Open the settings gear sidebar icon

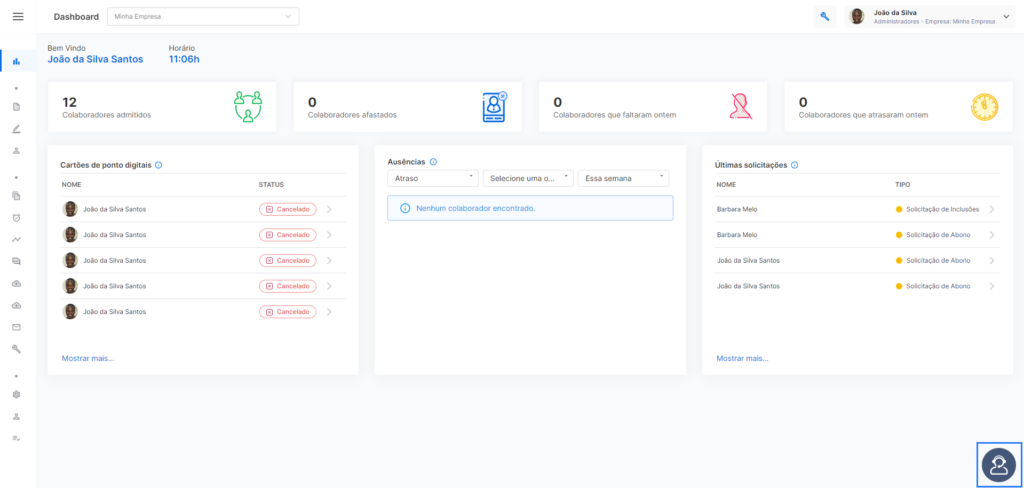point(17,394)
